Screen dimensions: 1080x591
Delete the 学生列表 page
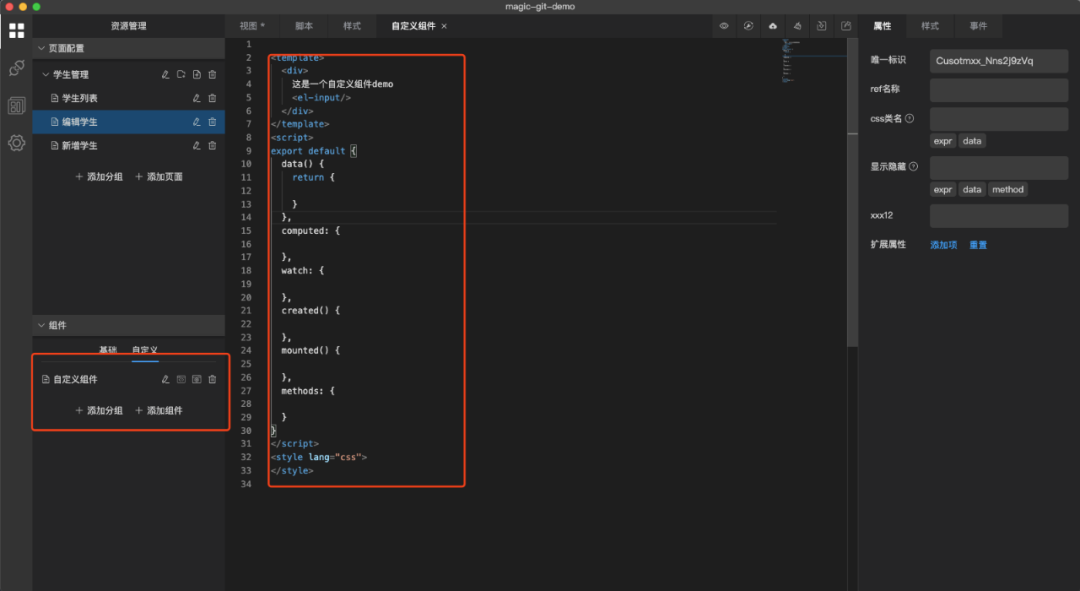(212, 98)
